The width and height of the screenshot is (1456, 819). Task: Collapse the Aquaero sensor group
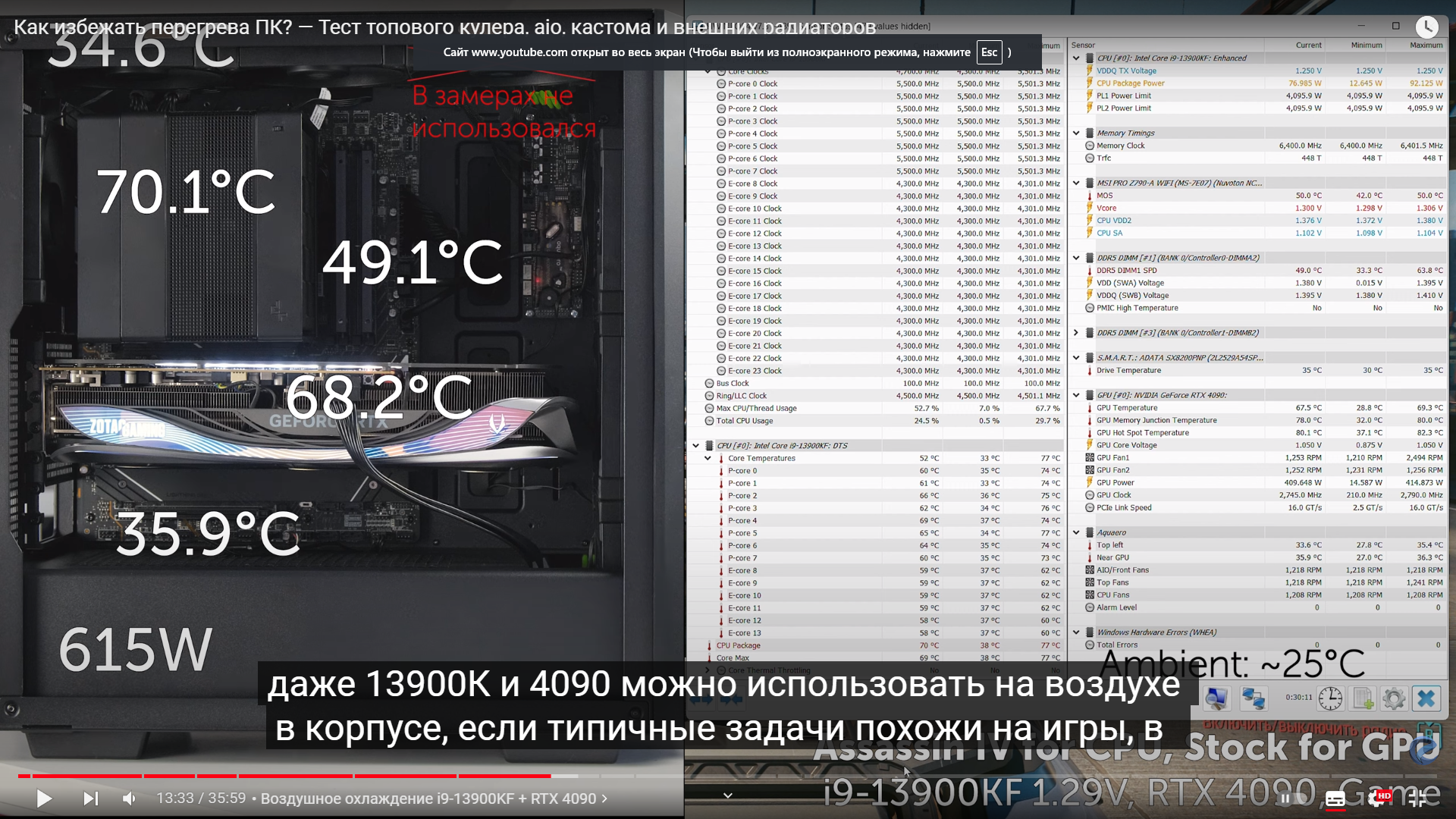pos(1076,532)
